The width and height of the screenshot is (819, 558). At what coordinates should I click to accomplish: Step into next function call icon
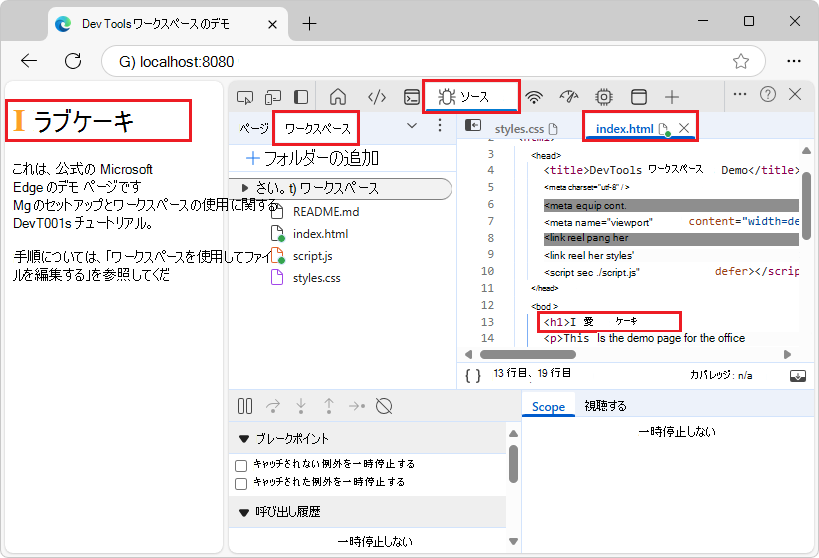tap(301, 406)
